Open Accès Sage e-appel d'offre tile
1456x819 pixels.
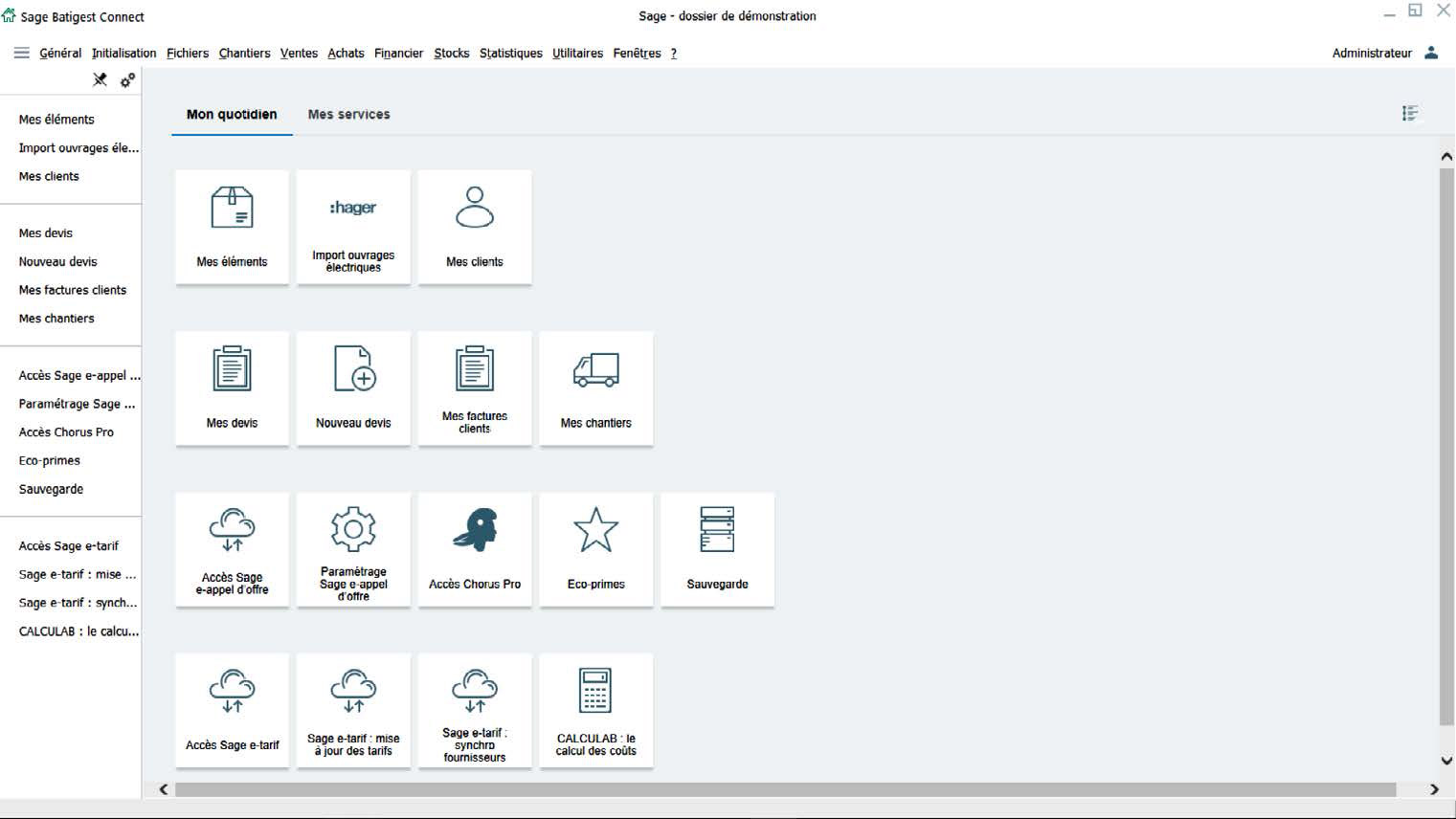(x=232, y=549)
